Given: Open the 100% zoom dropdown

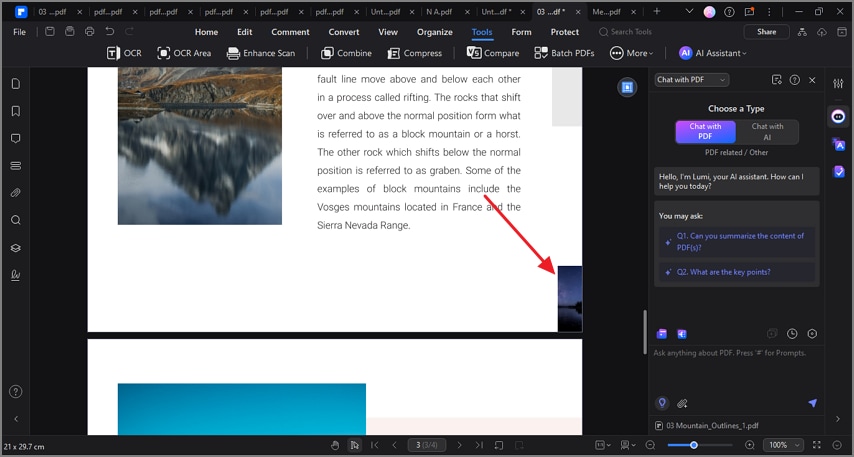Looking at the screenshot, I should pyautogui.click(x=783, y=445).
